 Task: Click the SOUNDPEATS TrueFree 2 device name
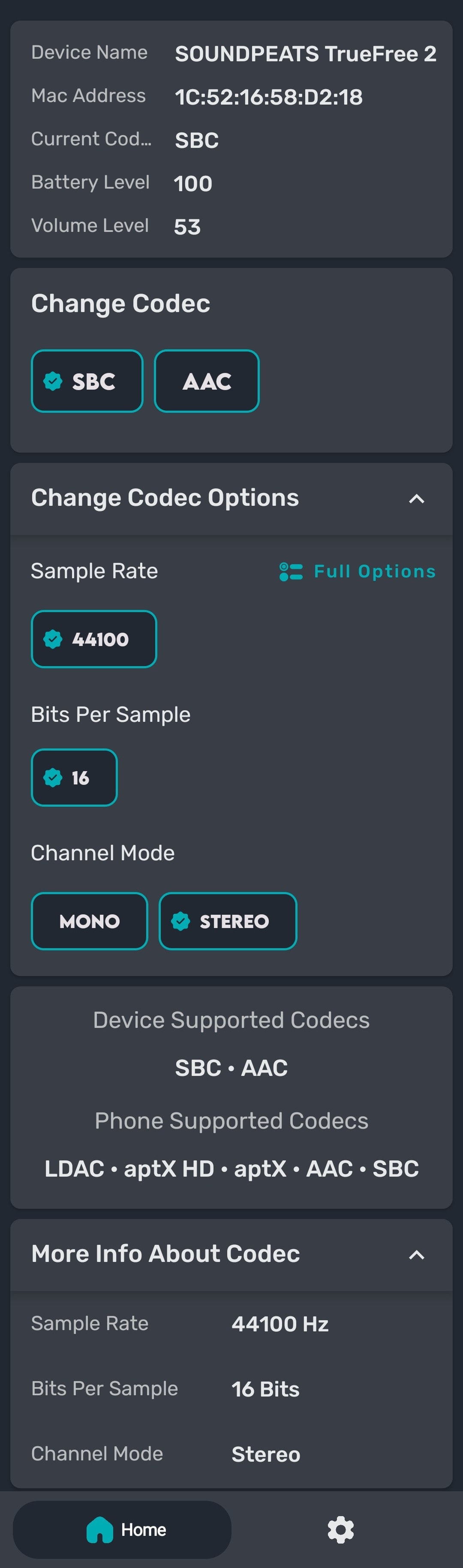pyautogui.click(x=306, y=54)
